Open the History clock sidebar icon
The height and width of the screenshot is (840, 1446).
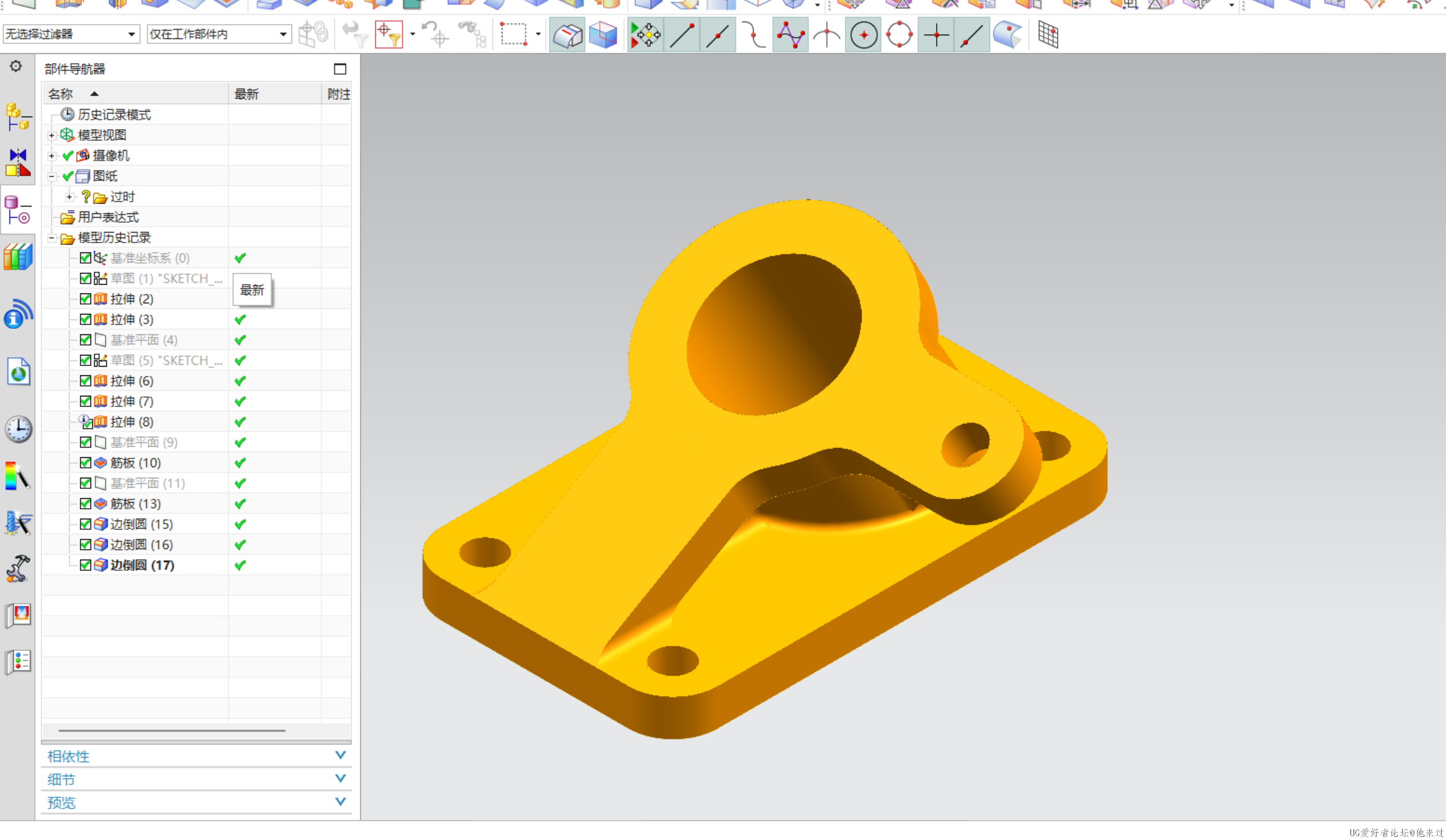click(x=18, y=429)
